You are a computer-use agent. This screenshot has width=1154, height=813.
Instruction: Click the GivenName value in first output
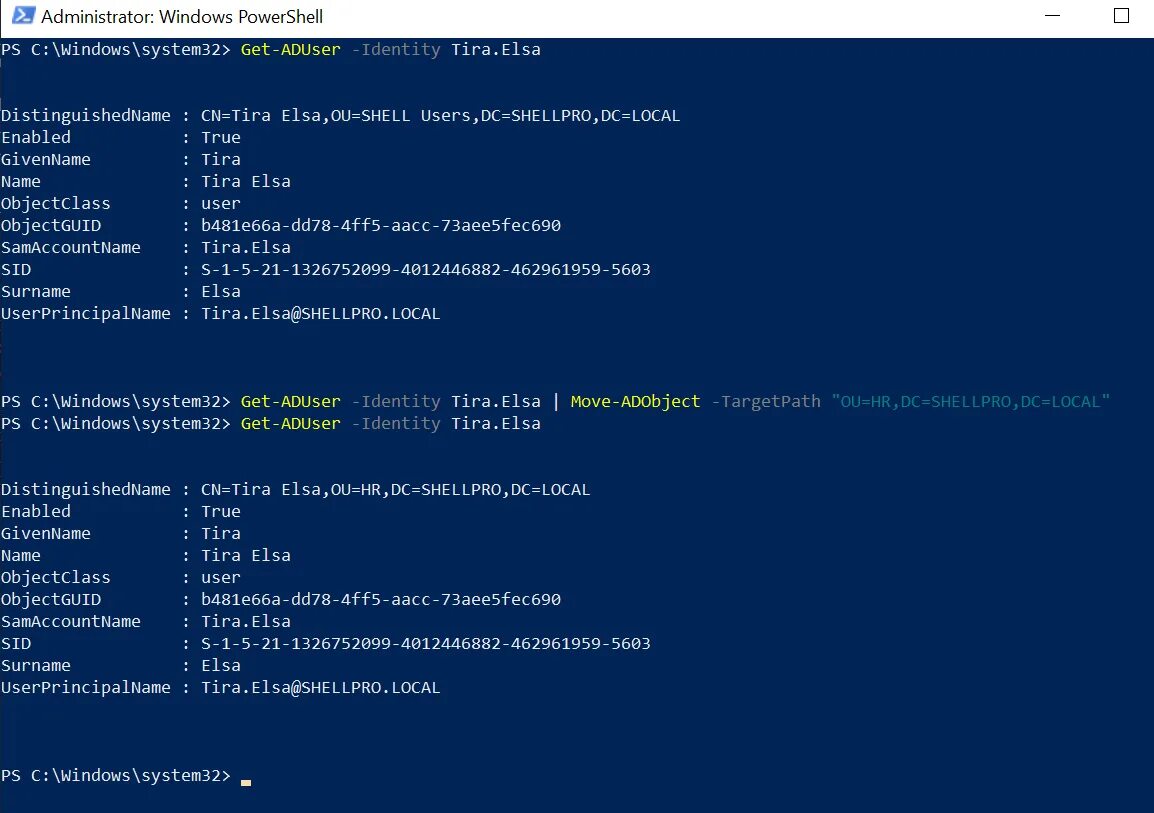(x=220, y=159)
